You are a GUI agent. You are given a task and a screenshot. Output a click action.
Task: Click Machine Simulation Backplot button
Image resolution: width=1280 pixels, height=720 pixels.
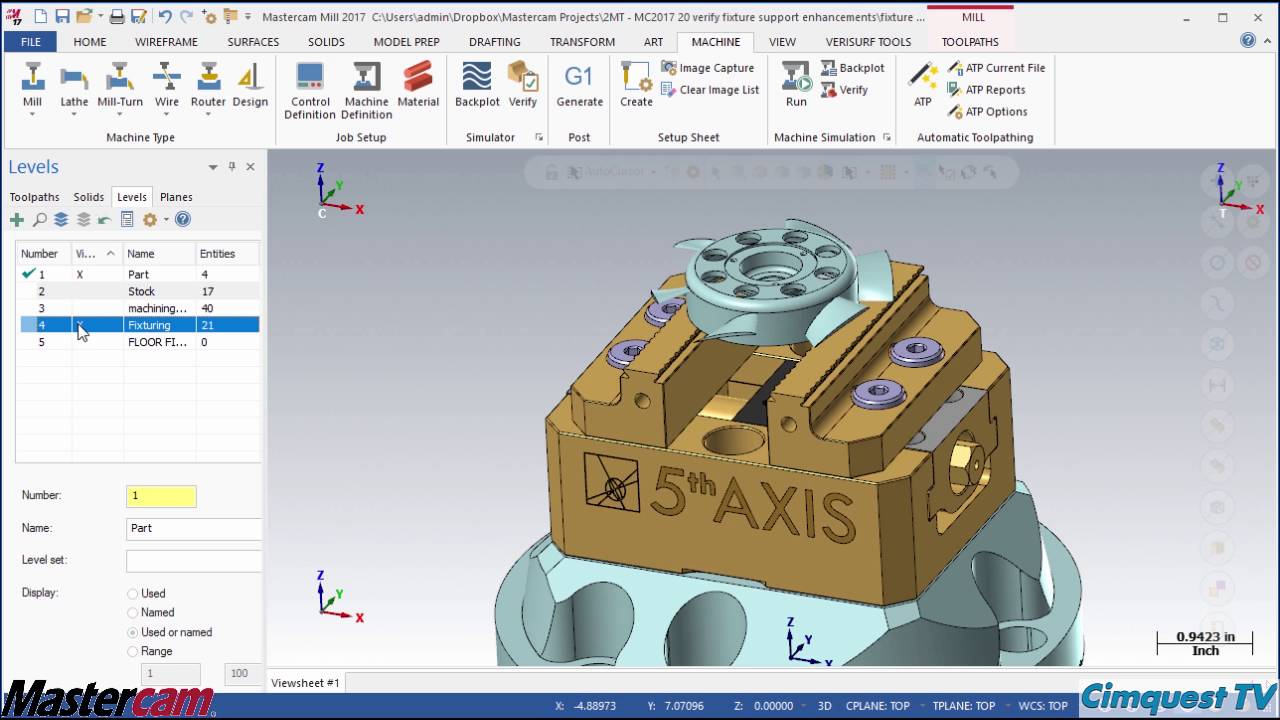click(853, 68)
